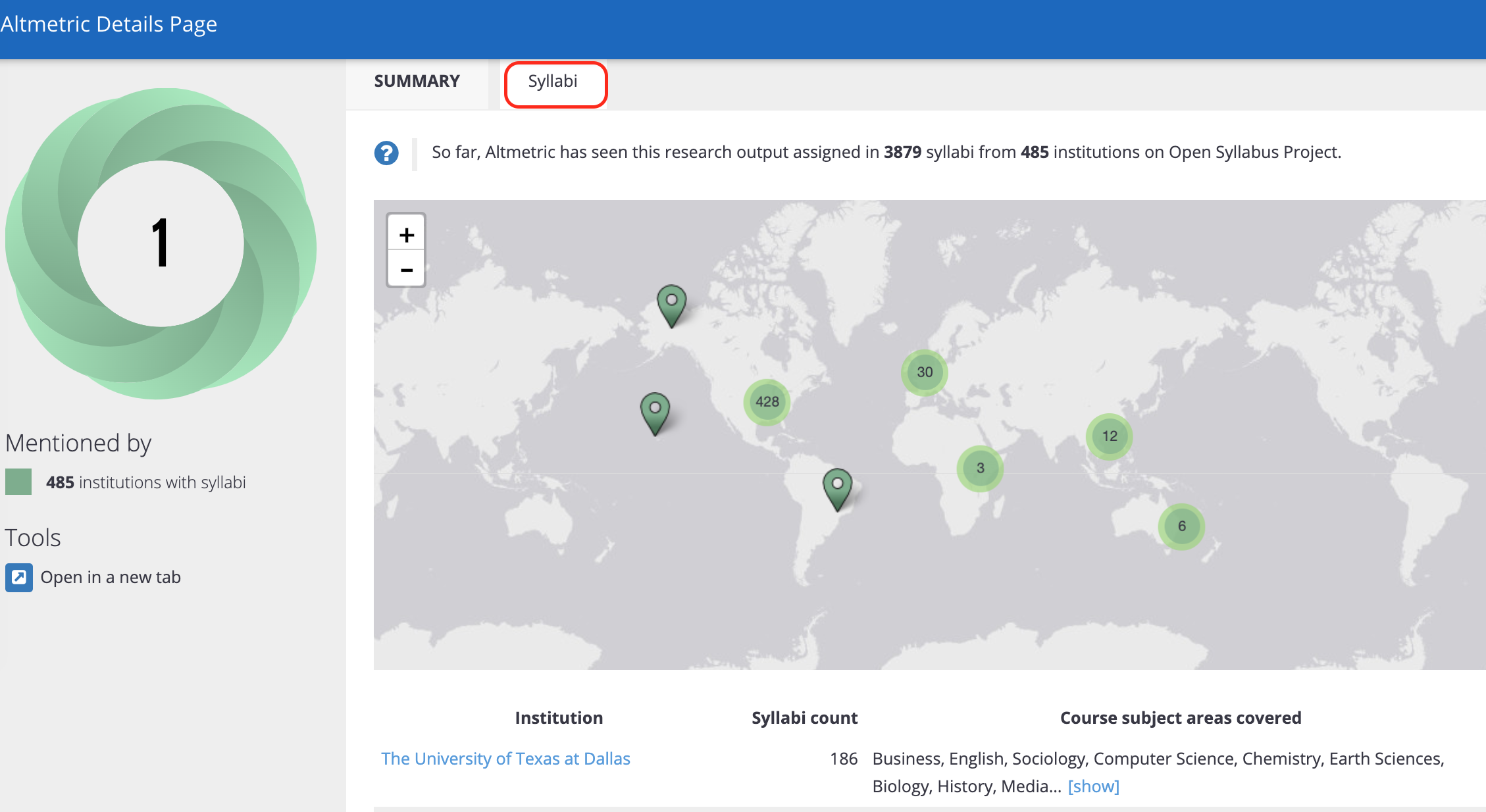The image size is (1486, 812).
Task: Click the map zoom in plus button
Action: pos(406,235)
